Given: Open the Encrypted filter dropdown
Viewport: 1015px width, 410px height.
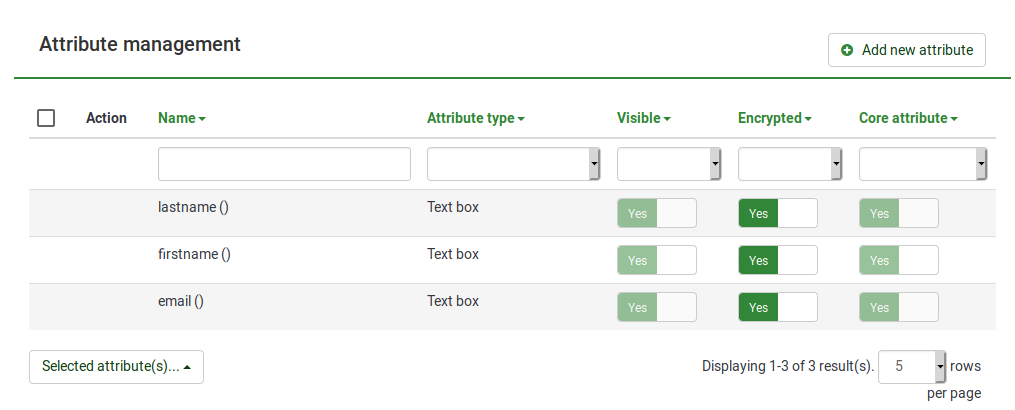Looking at the screenshot, I should pos(790,164).
